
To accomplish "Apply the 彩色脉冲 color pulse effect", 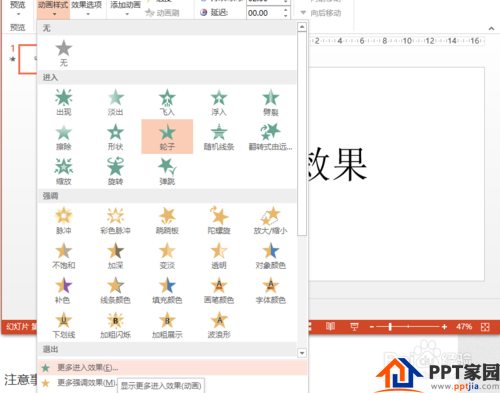I will (115, 220).
